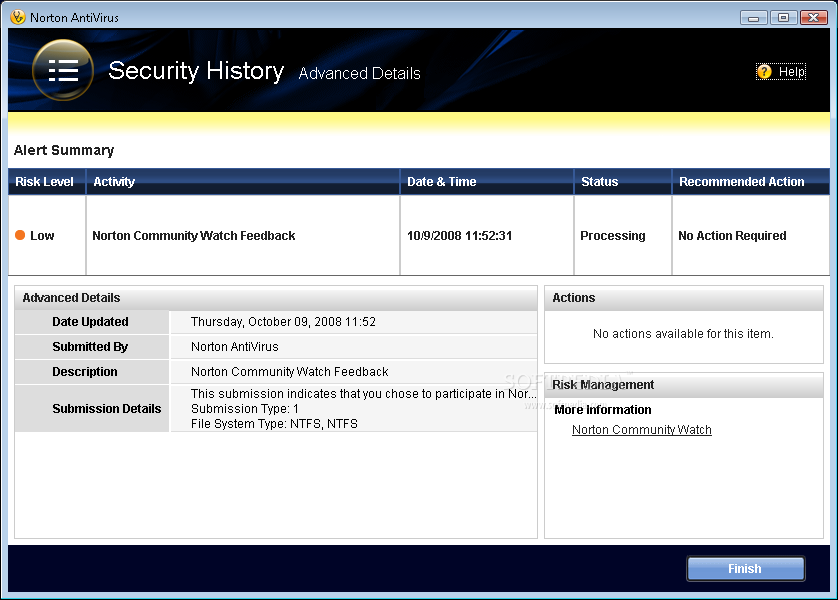Close the Norton AntiVirus window
Viewport: 838px width, 600px height.
813,18
